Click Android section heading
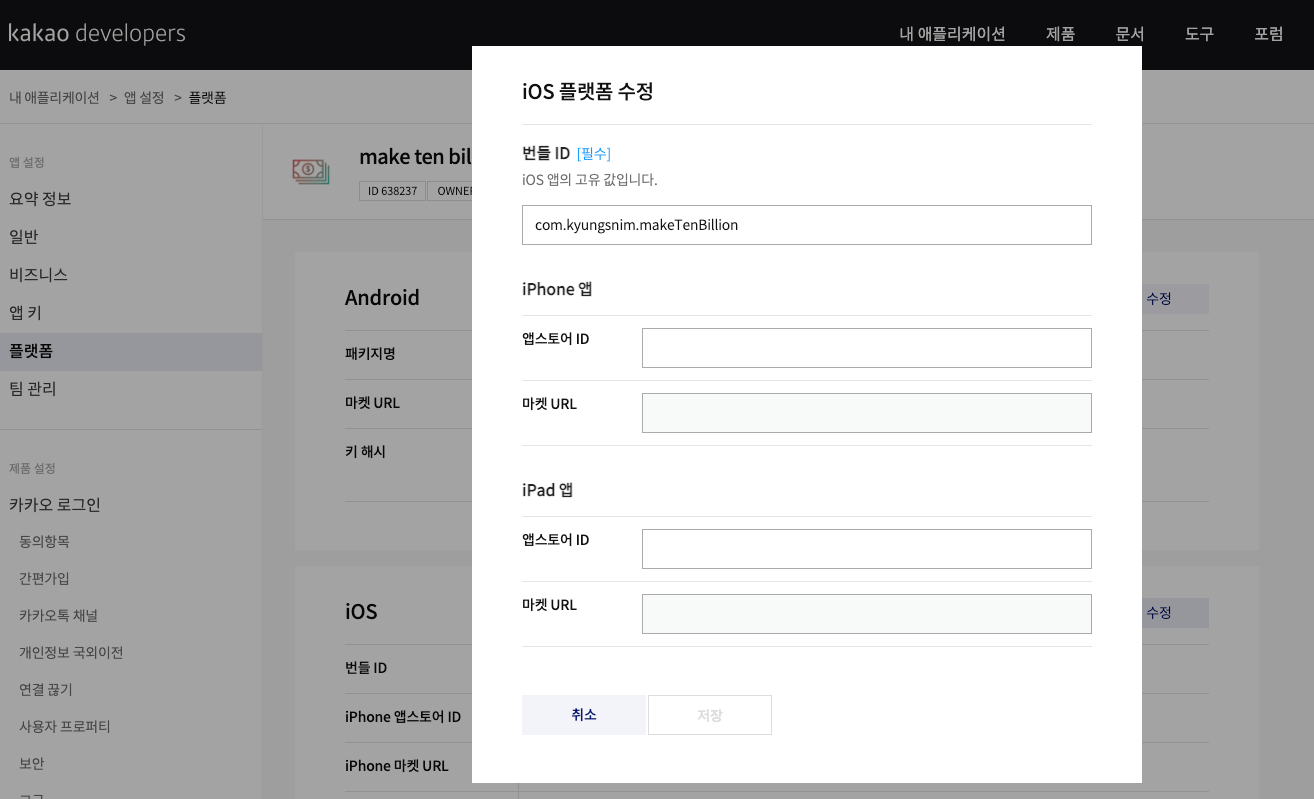Viewport: 1314px width, 799px height. [382, 298]
